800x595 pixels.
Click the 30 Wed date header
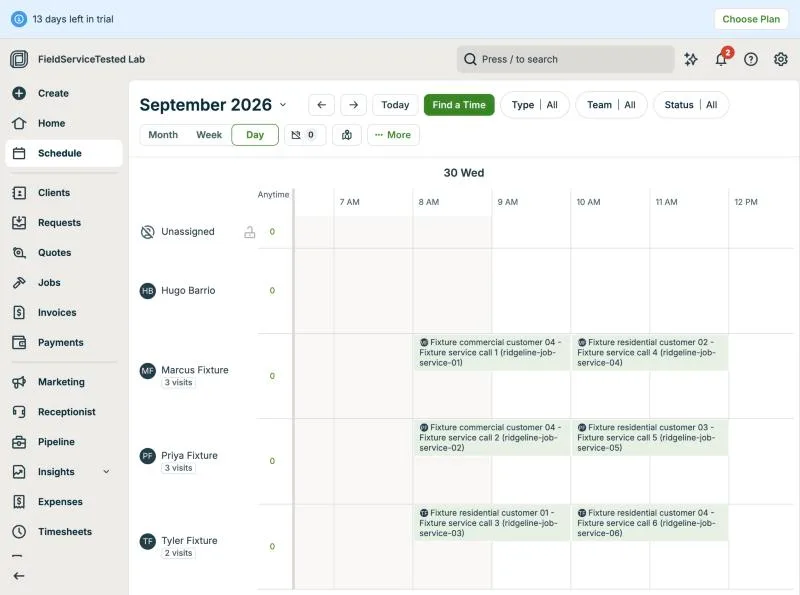(464, 173)
